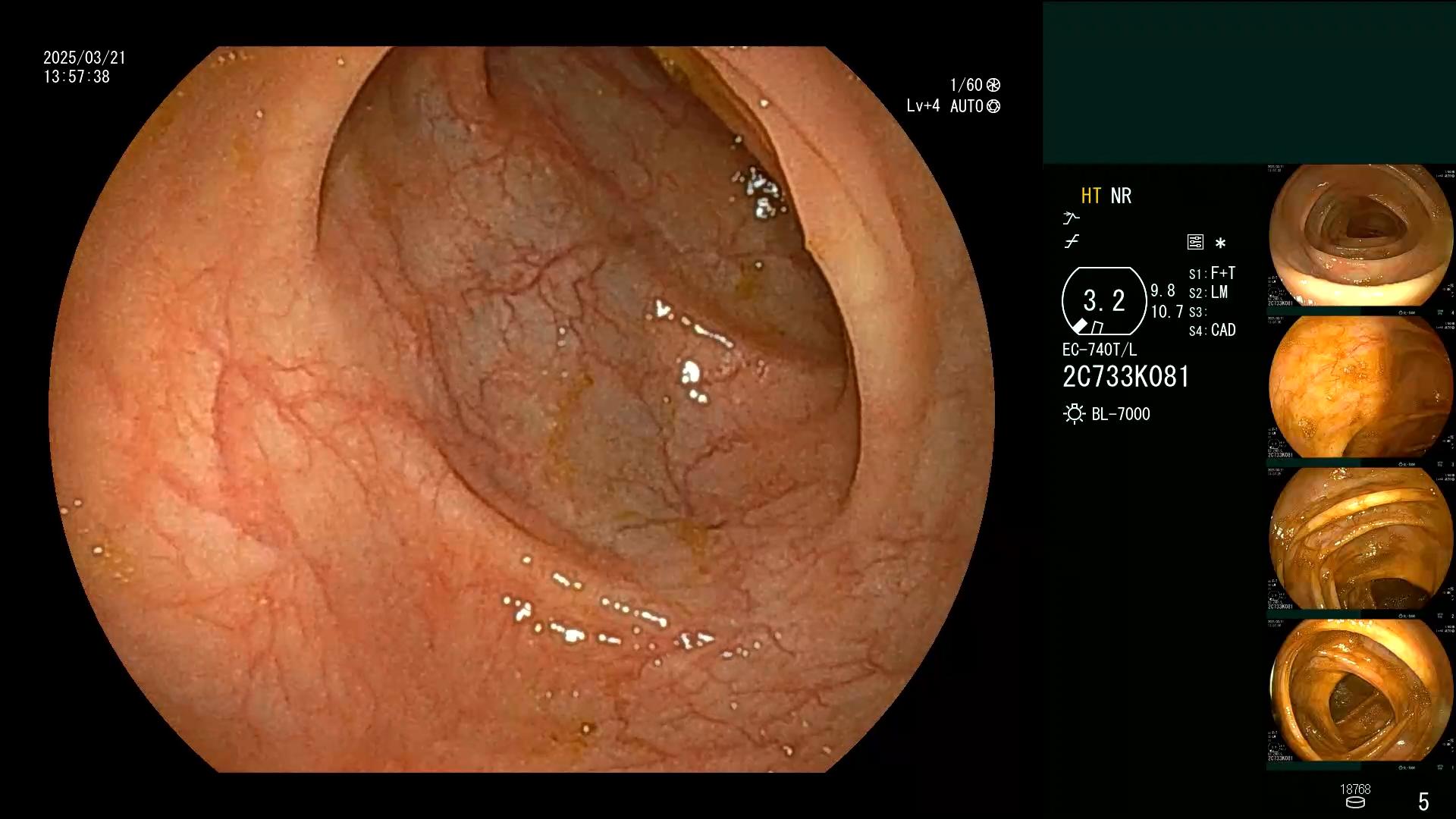Image resolution: width=1456 pixels, height=819 pixels.
Task: Open the first thumbnail of colon lumen
Action: [1361, 236]
